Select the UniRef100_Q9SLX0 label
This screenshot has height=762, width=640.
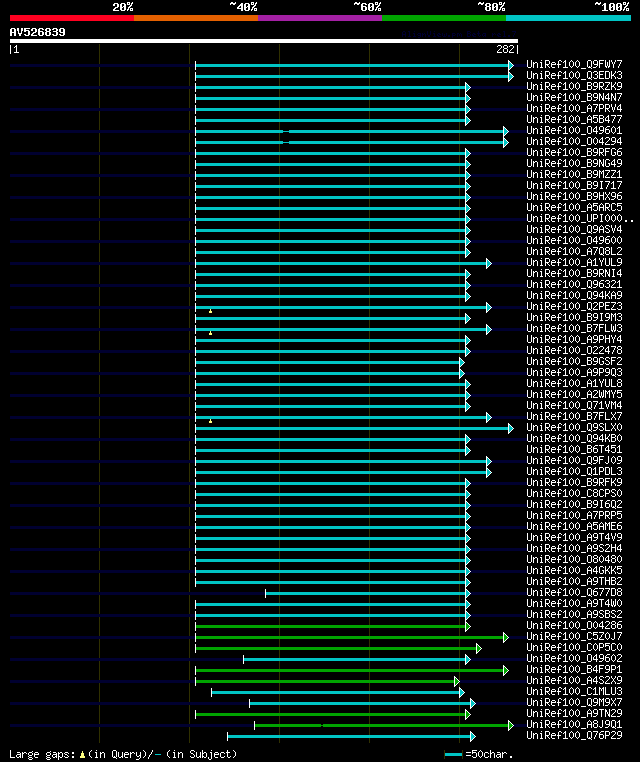click(x=574, y=427)
